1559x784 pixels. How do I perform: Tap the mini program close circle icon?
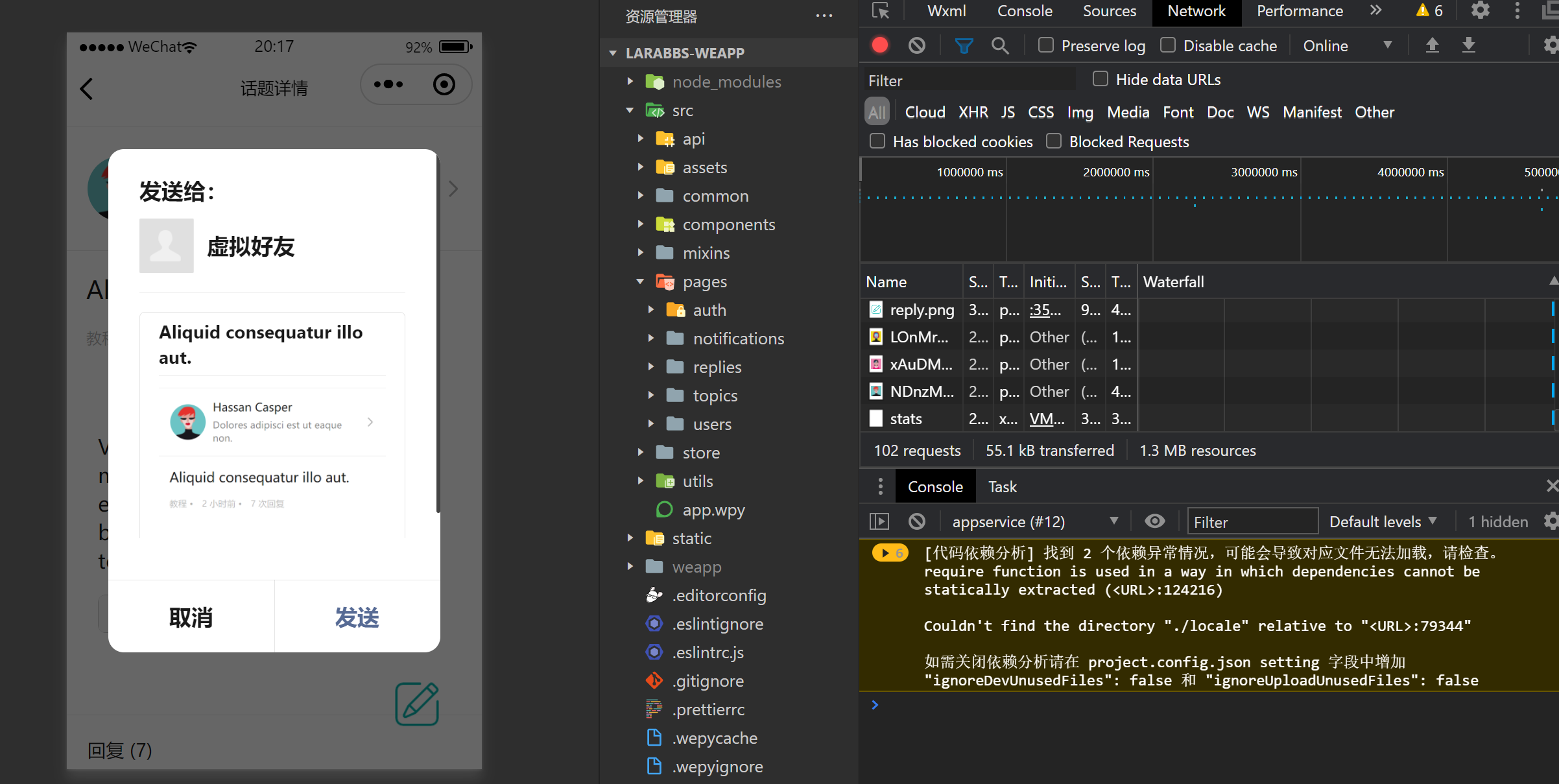(444, 84)
